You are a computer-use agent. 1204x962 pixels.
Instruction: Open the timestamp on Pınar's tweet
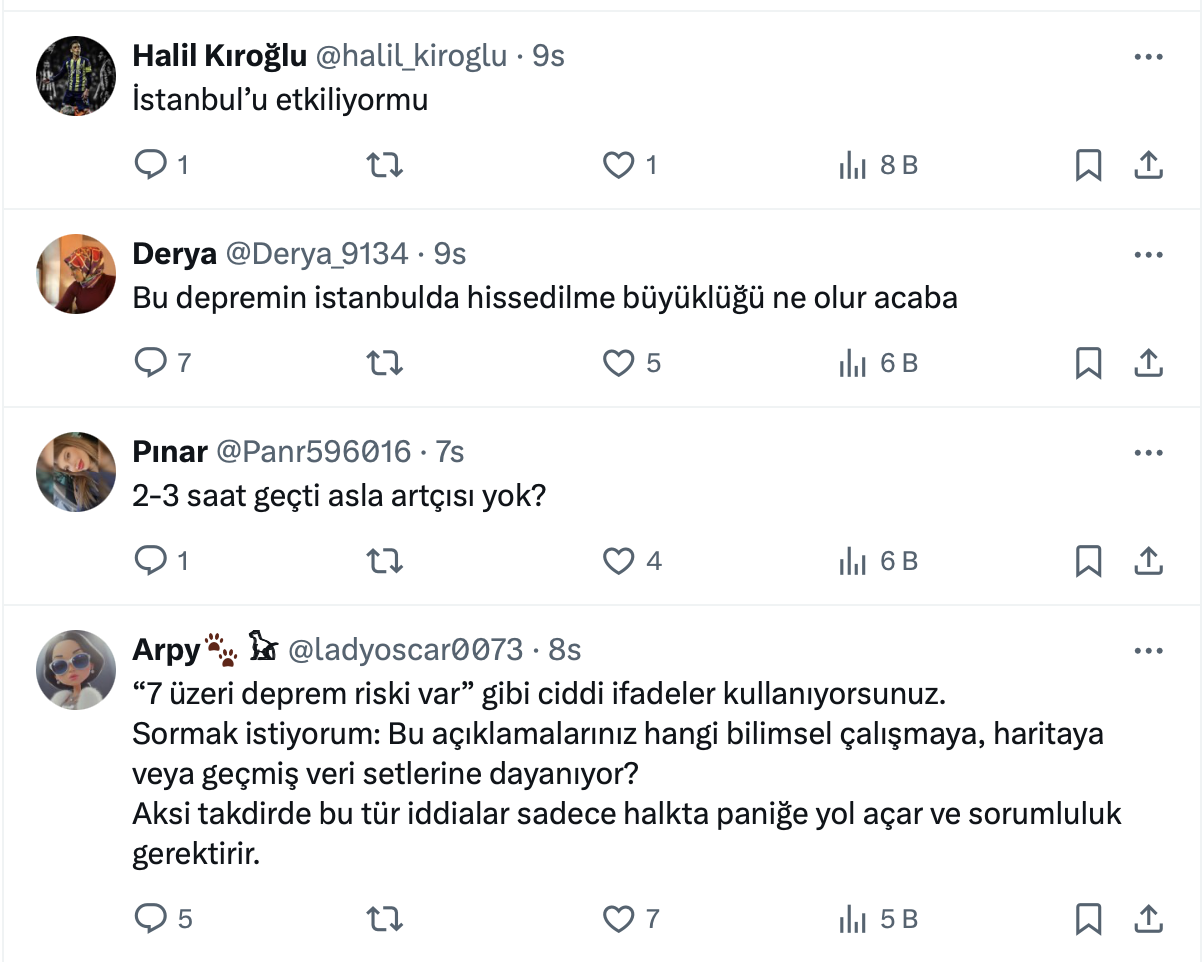[450, 452]
